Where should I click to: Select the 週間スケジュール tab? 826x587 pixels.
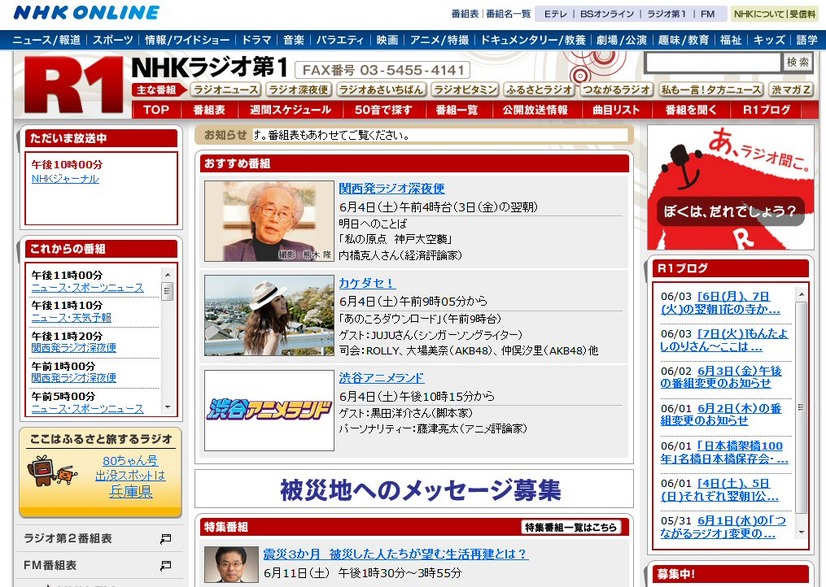point(290,110)
